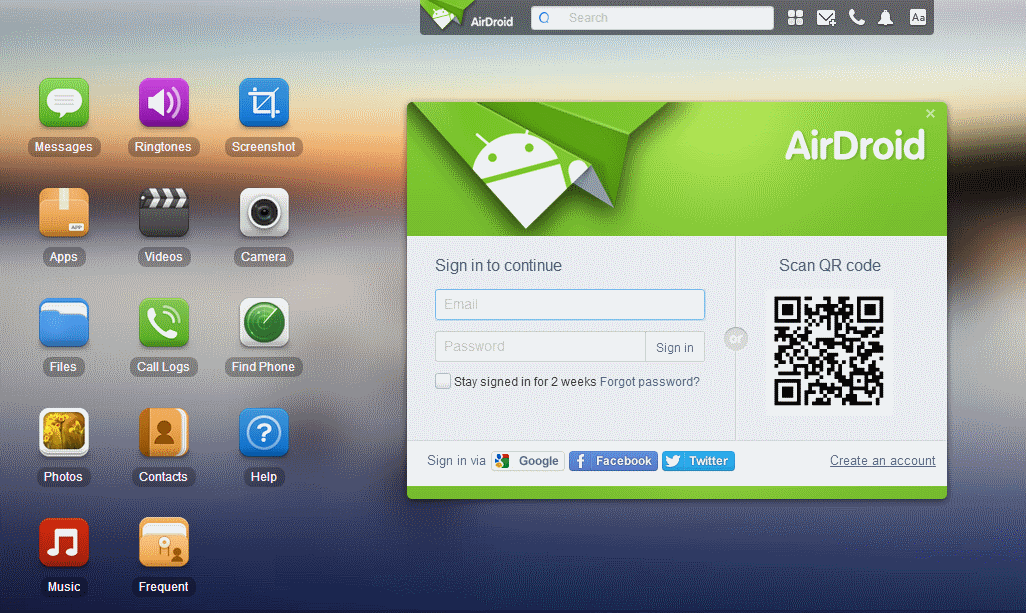Viewport: 1026px width, 613px height.
Task: Open the Help question mark icon
Action: pyautogui.click(x=264, y=432)
